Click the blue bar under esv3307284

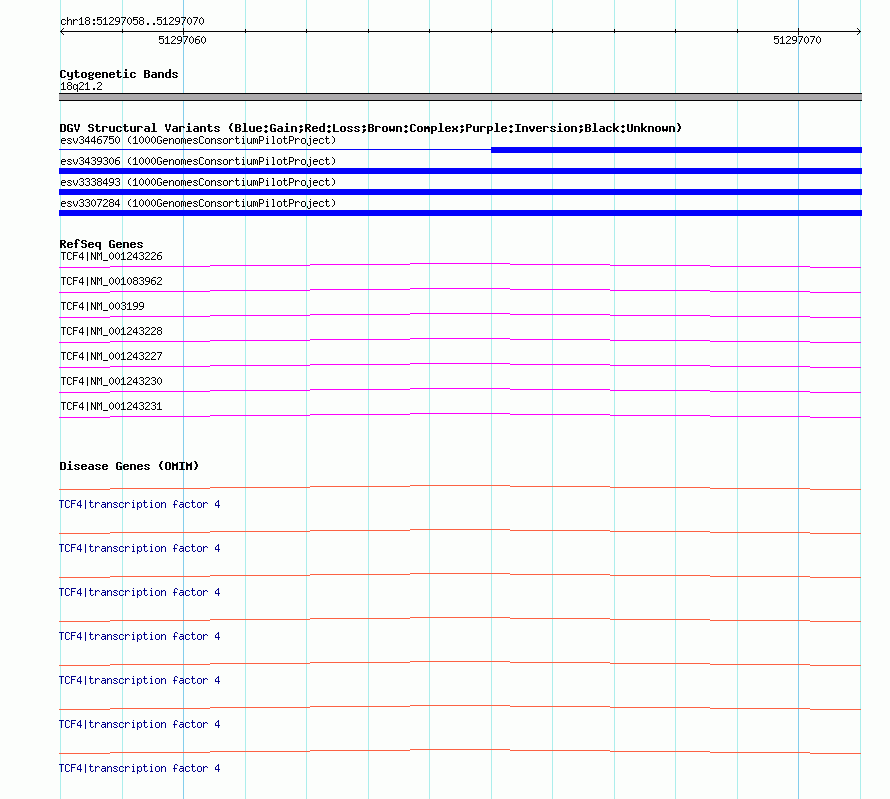tap(460, 213)
